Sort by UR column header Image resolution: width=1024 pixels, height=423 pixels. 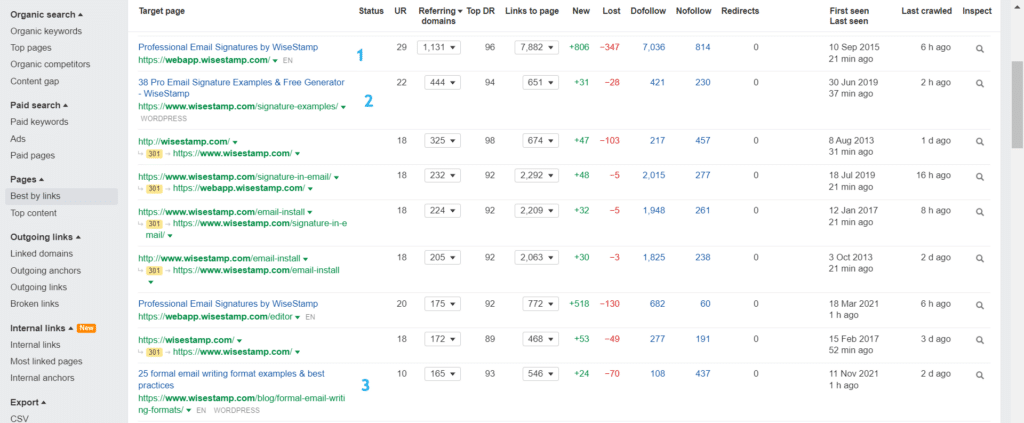(x=400, y=11)
